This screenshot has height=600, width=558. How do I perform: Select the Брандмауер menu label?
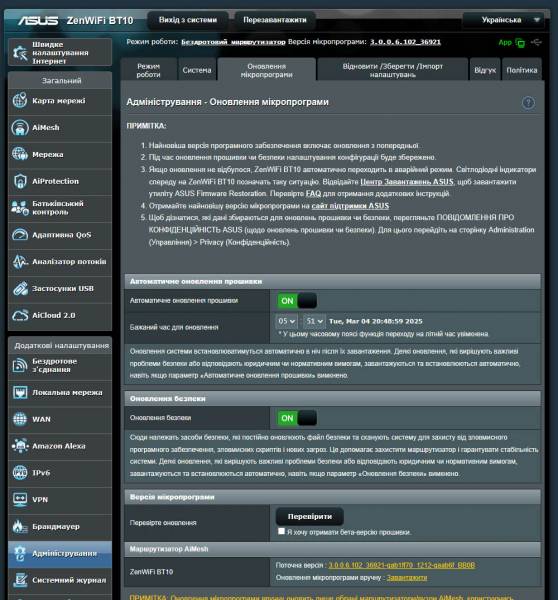pyautogui.click(x=56, y=527)
